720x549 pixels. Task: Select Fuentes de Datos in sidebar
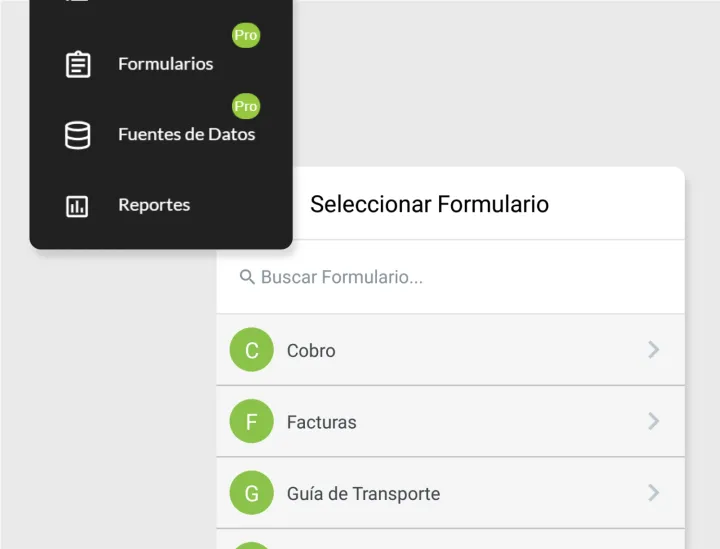(x=186, y=135)
